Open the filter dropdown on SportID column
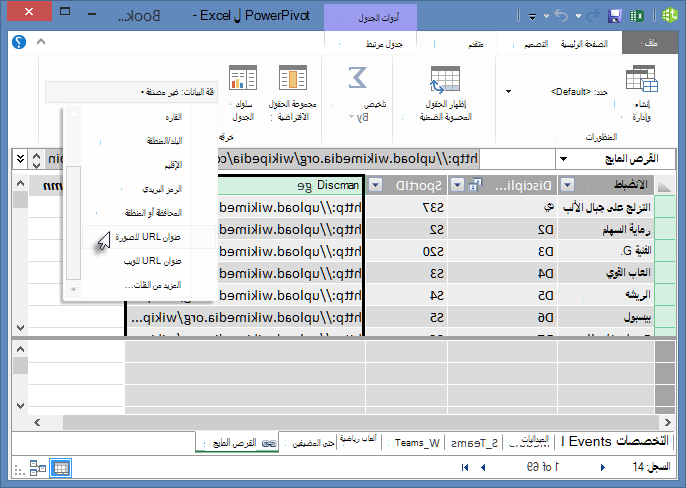 [375, 185]
